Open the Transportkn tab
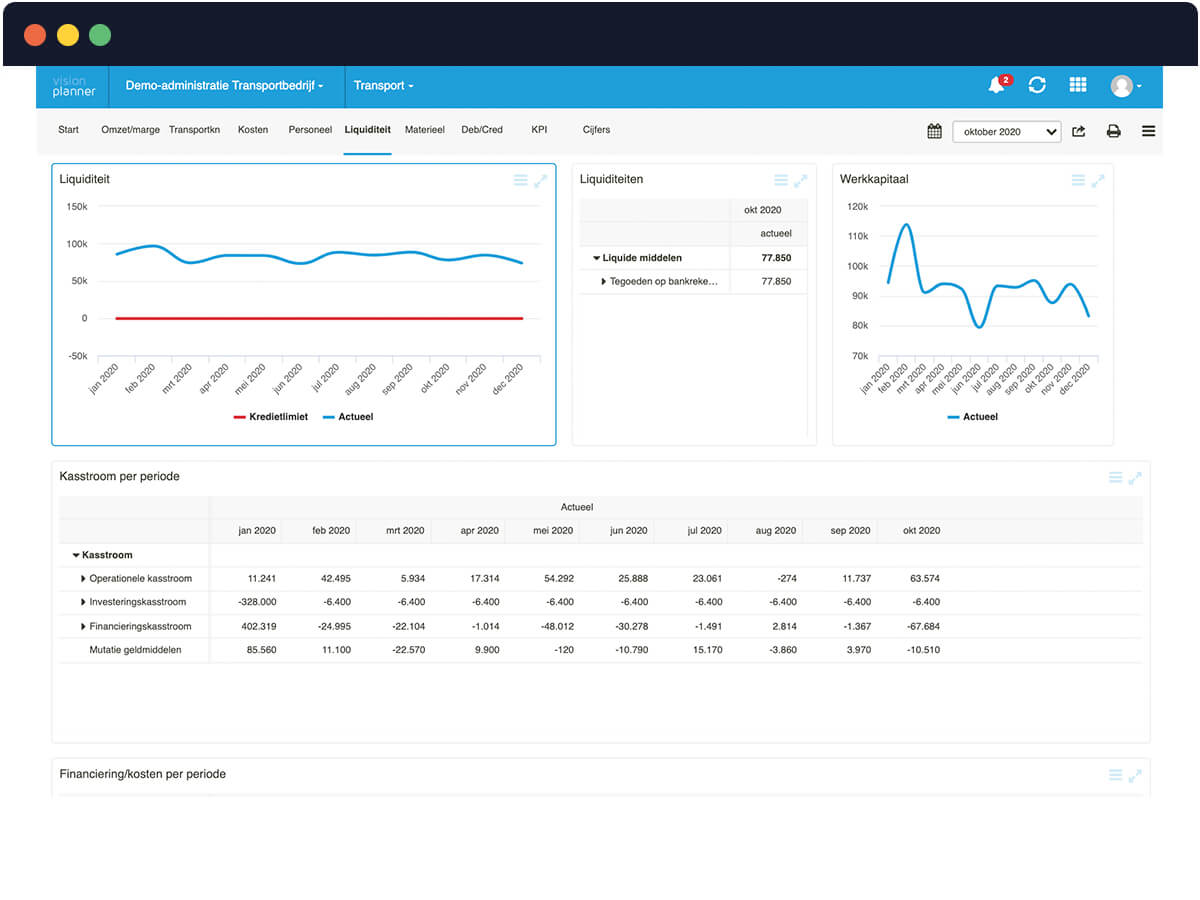The image size is (1200, 900). coord(194,130)
